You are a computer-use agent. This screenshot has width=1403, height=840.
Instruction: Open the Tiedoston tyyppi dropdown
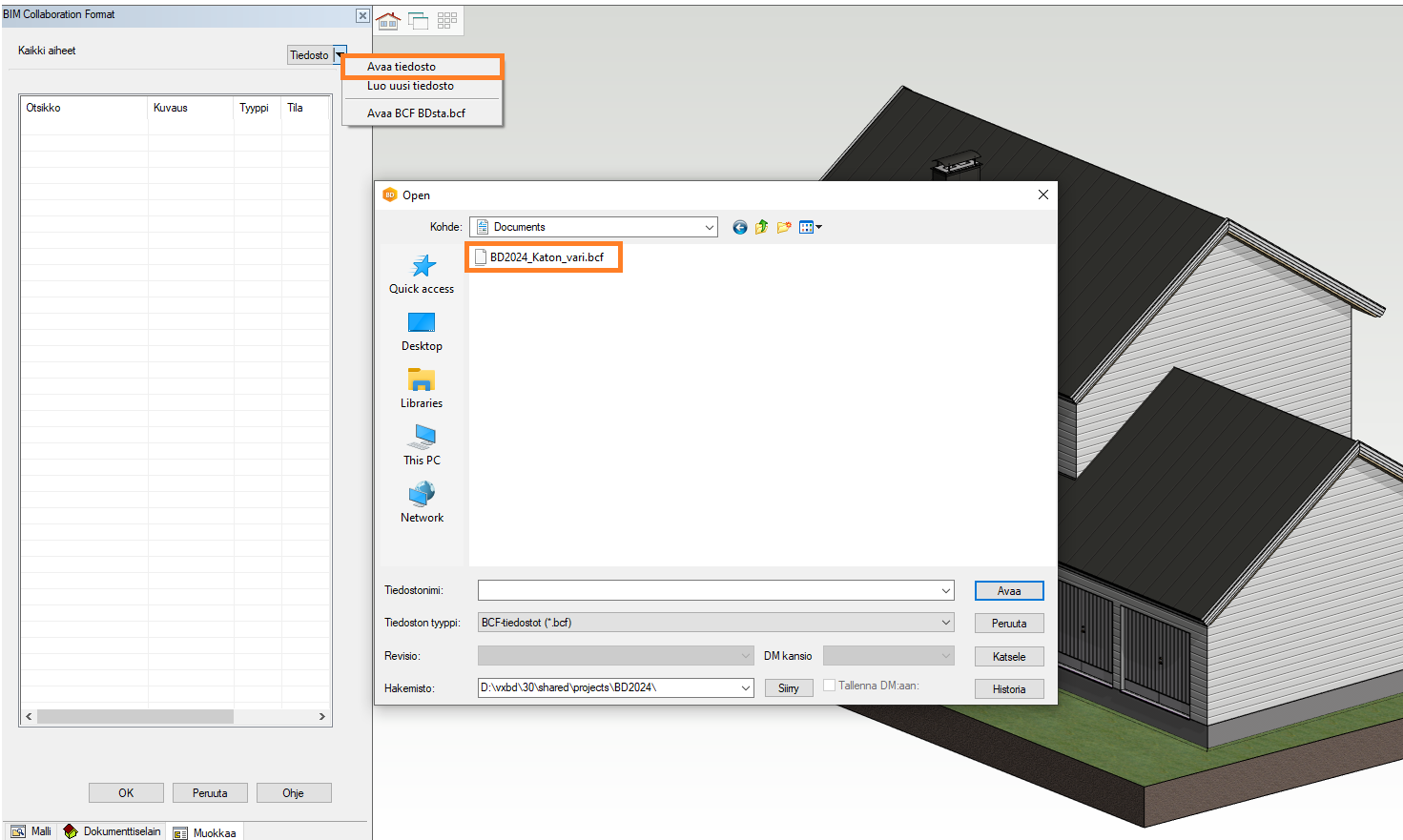[x=945, y=623]
